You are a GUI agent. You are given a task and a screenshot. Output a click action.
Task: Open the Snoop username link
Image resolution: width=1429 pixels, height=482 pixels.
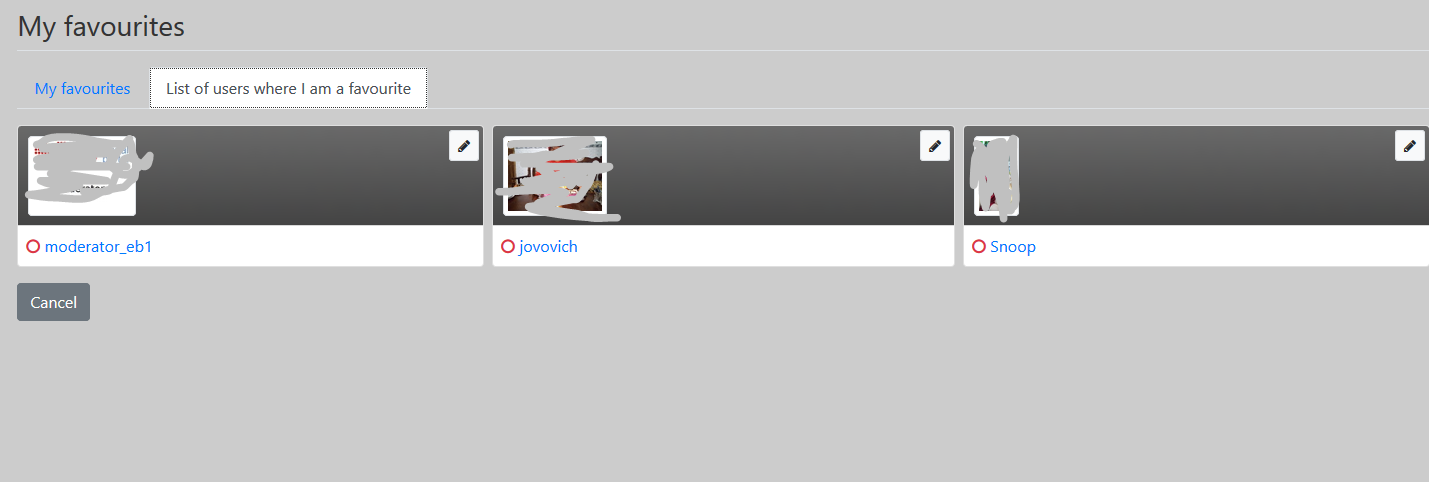pyautogui.click(x=1013, y=247)
